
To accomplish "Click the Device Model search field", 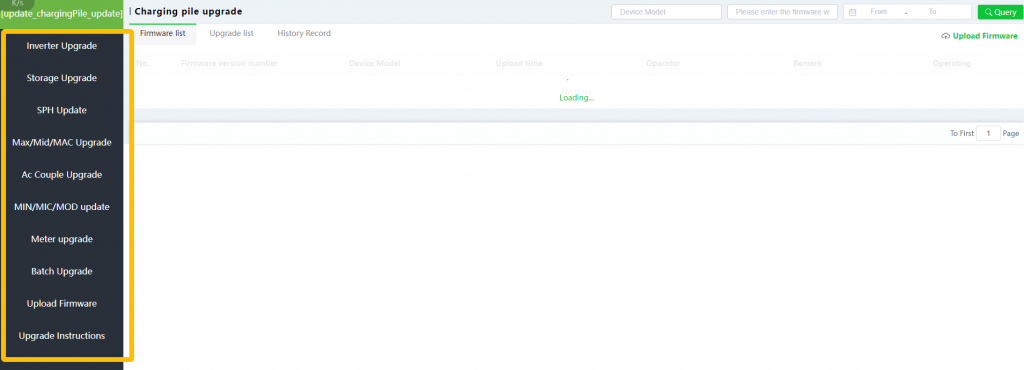I will [x=666, y=12].
